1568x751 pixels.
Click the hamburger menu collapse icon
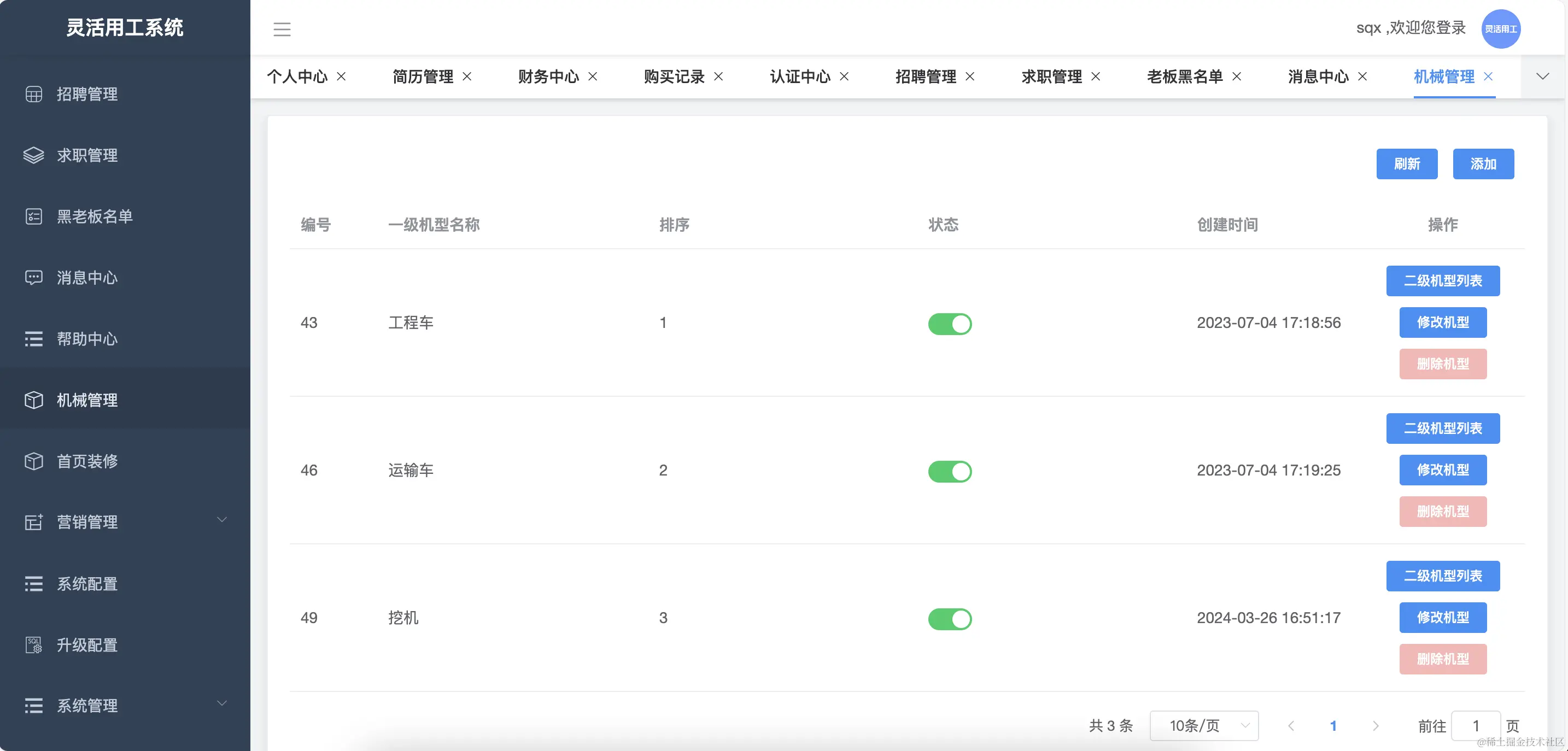(282, 29)
